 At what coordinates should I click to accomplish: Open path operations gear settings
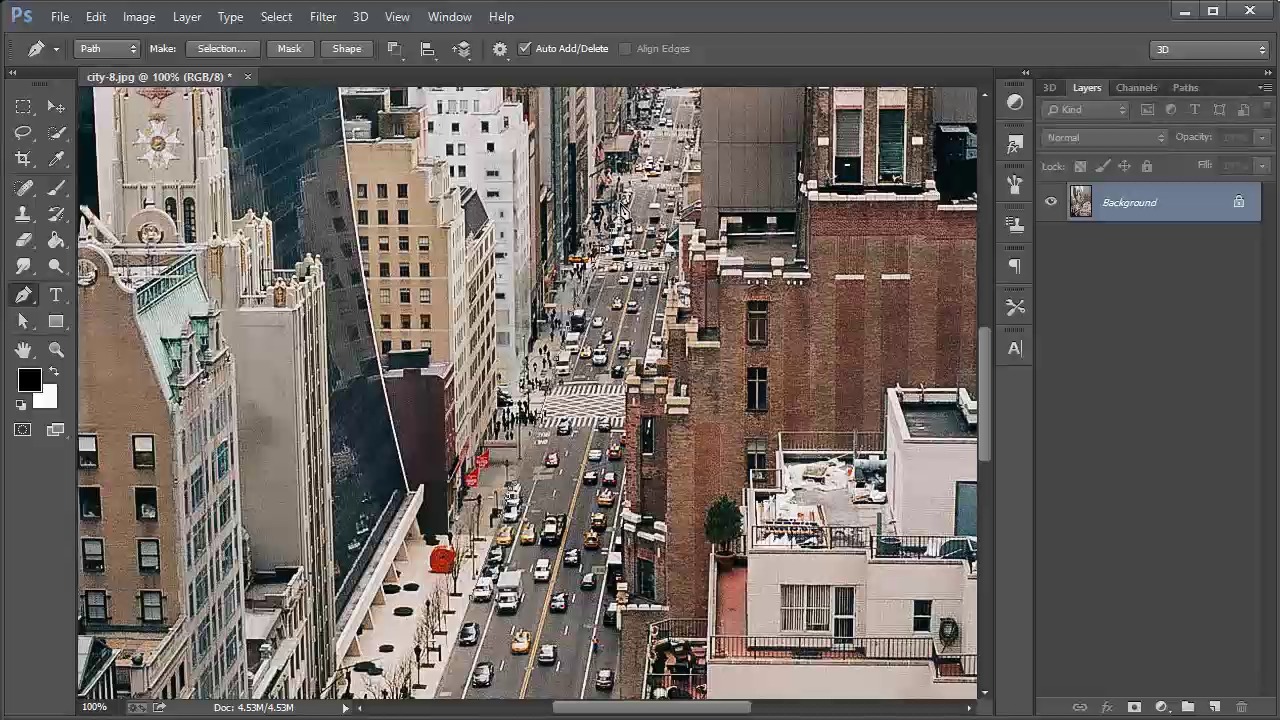click(x=500, y=49)
